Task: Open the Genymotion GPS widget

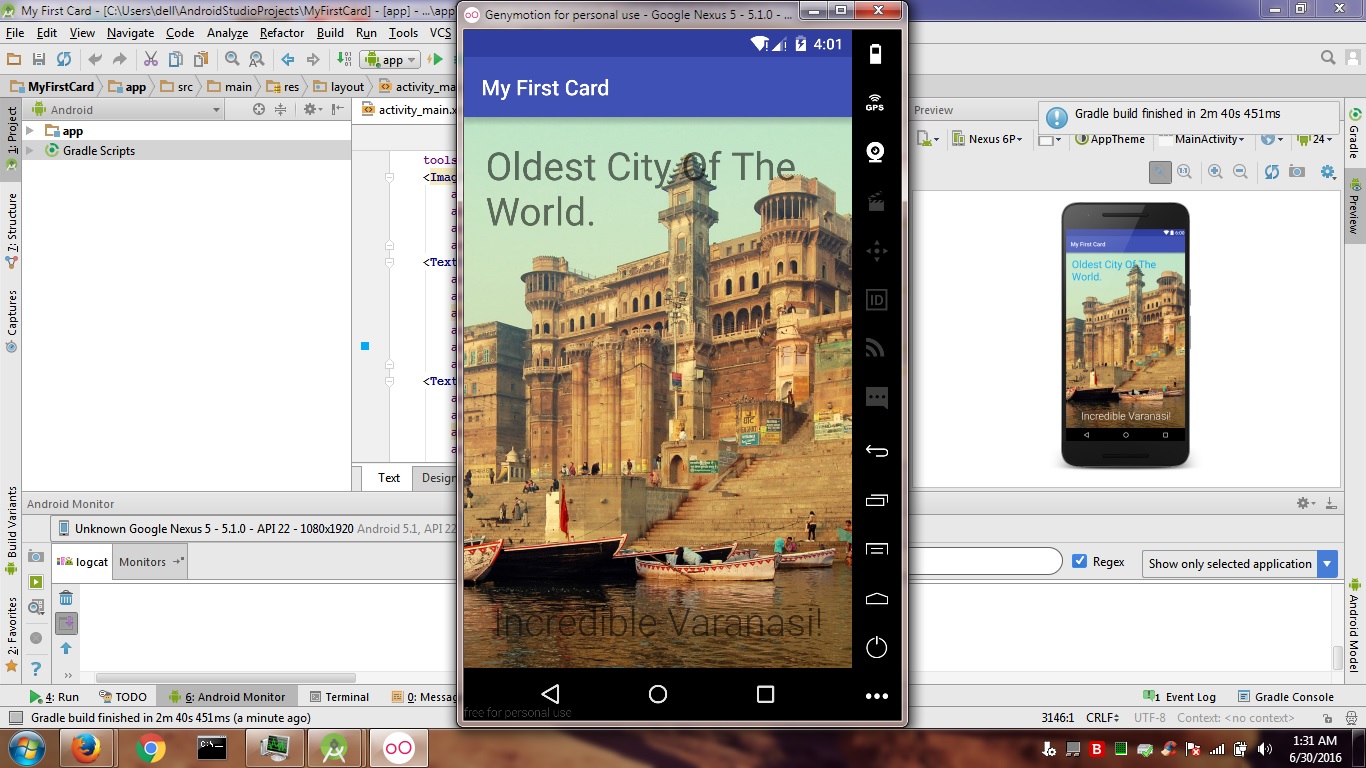Action: tap(876, 102)
